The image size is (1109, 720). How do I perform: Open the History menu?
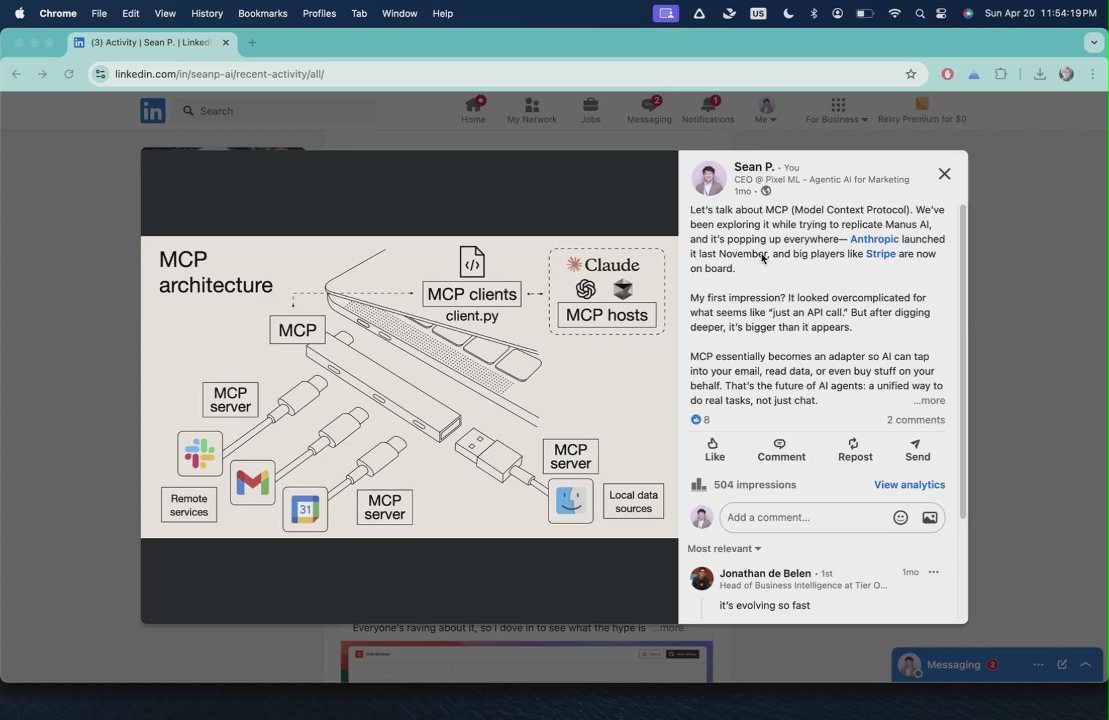(x=207, y=13)
